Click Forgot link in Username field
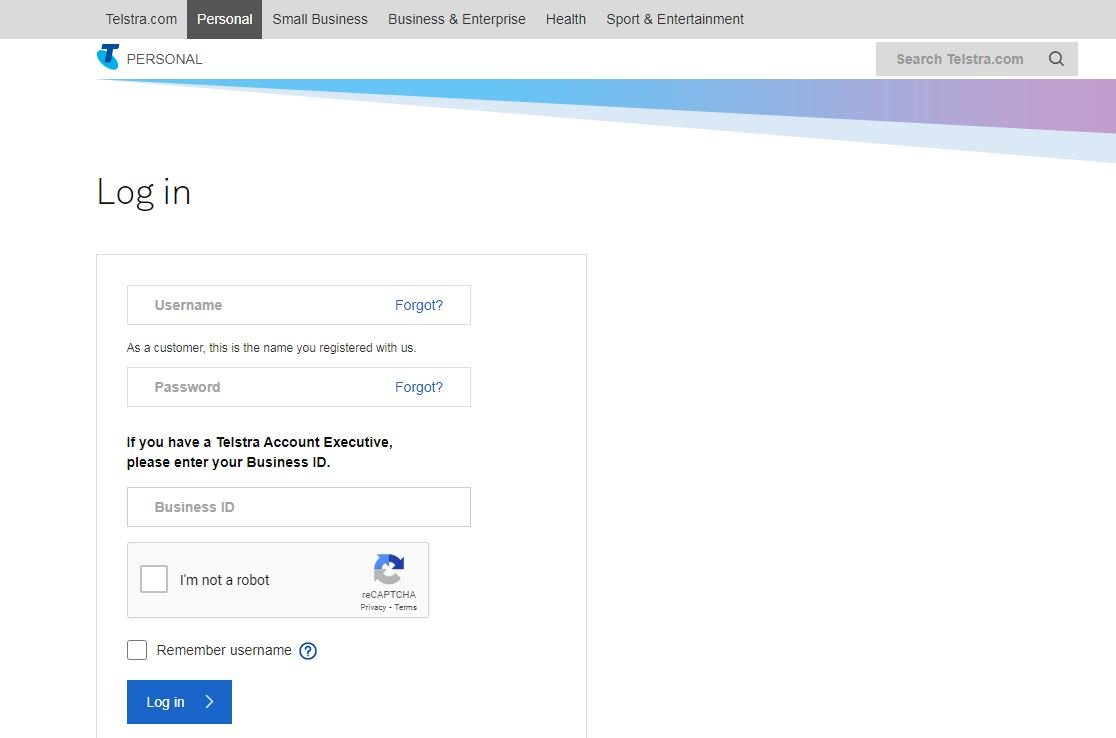The height and width of the screenshot is (738, 1116). pos(418,305)
